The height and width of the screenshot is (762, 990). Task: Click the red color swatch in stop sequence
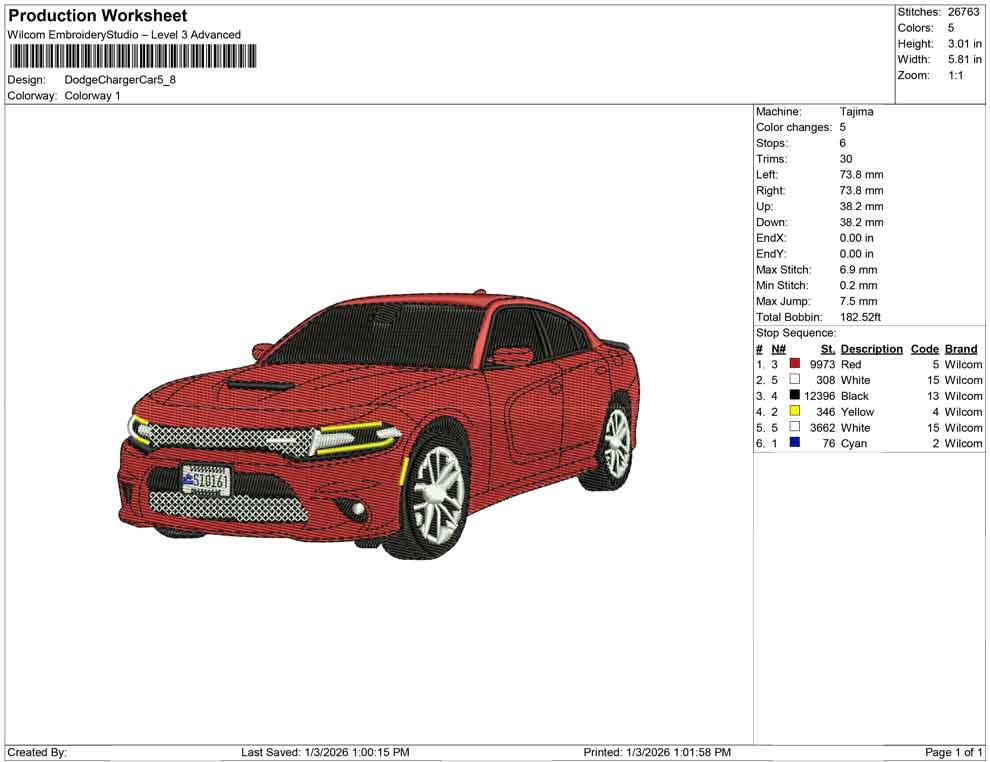coord(795,364)
